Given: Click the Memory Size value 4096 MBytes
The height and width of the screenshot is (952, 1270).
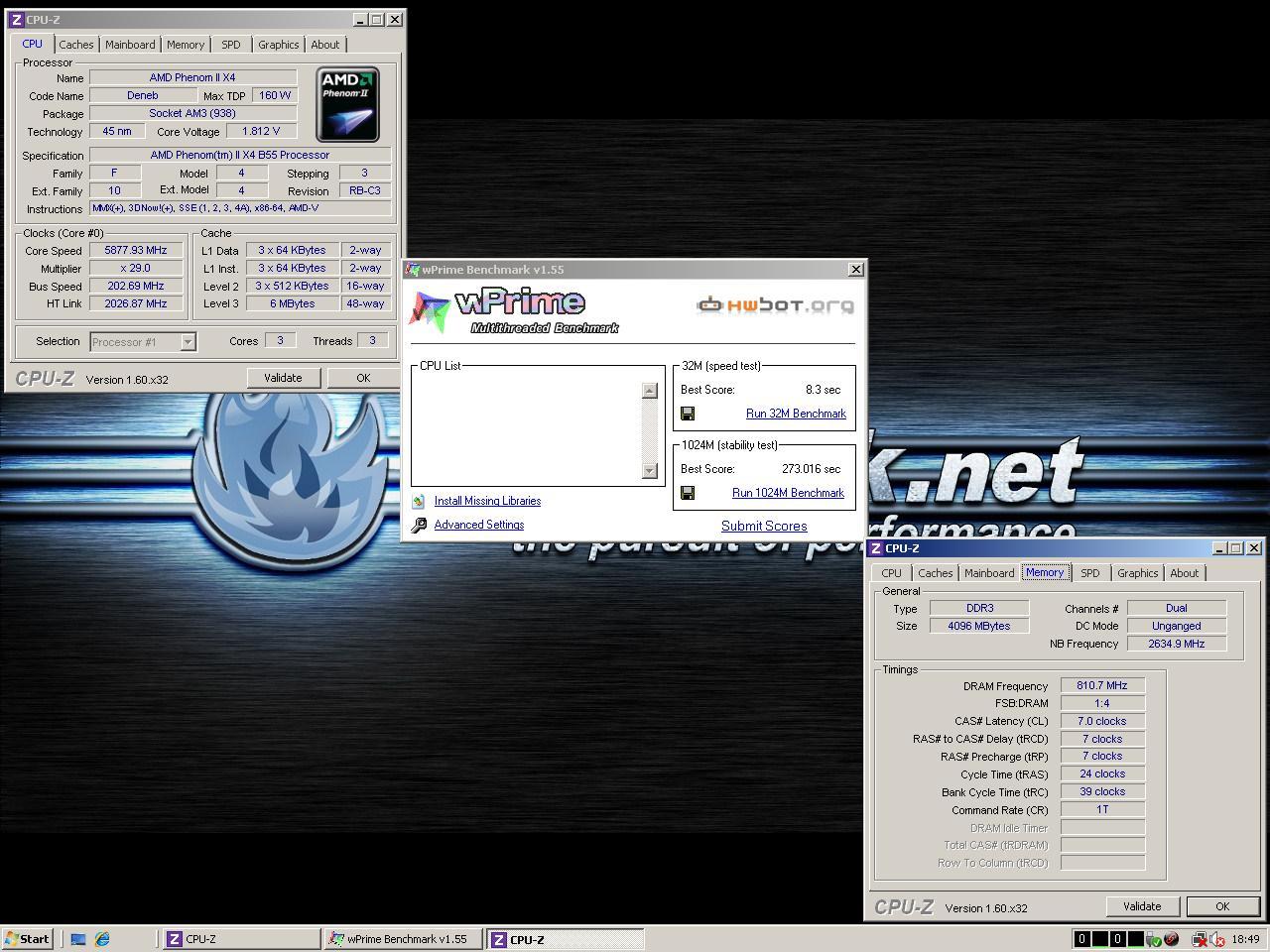Looking at the screenshot, I should coord(979,626).
